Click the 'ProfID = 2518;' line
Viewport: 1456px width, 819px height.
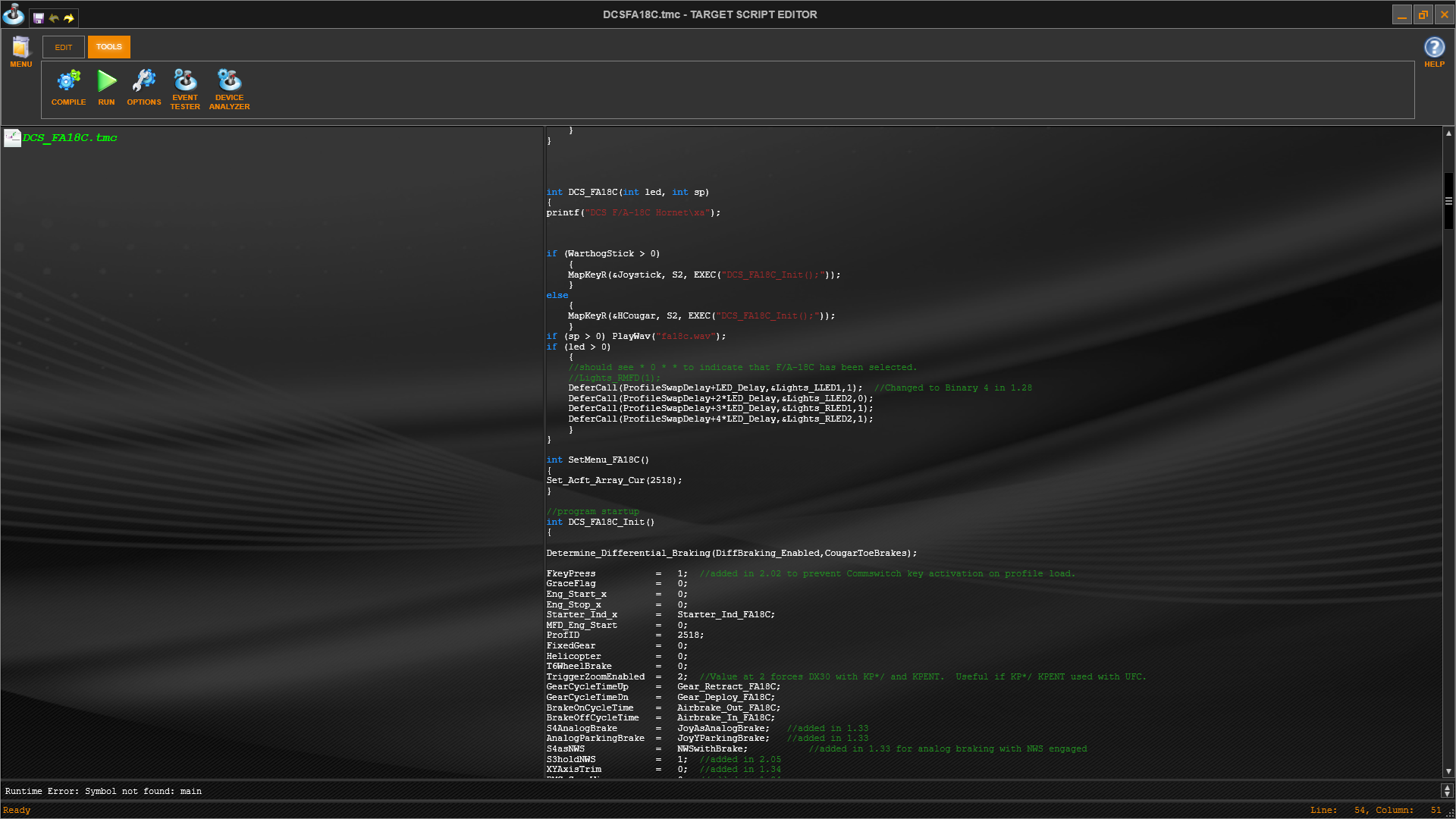tap(625, 635)
